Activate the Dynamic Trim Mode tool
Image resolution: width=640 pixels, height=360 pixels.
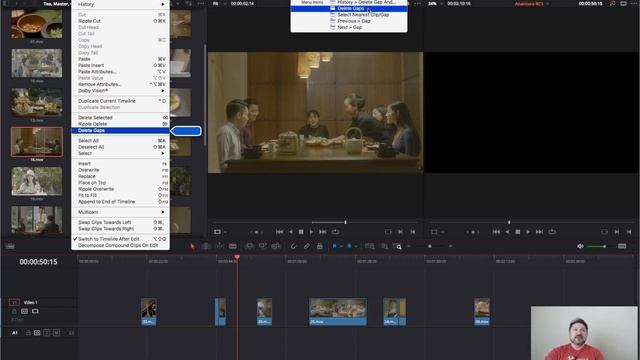(219, 246)
